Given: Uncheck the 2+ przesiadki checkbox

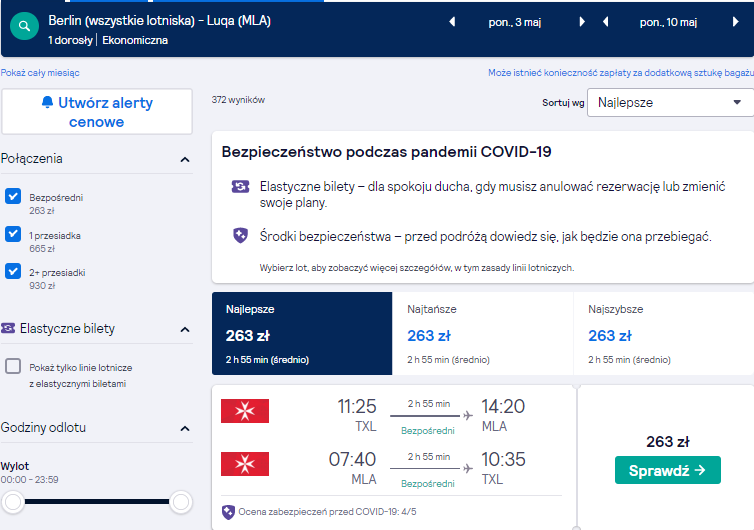Looking at the screenshot, I should 13,271.
